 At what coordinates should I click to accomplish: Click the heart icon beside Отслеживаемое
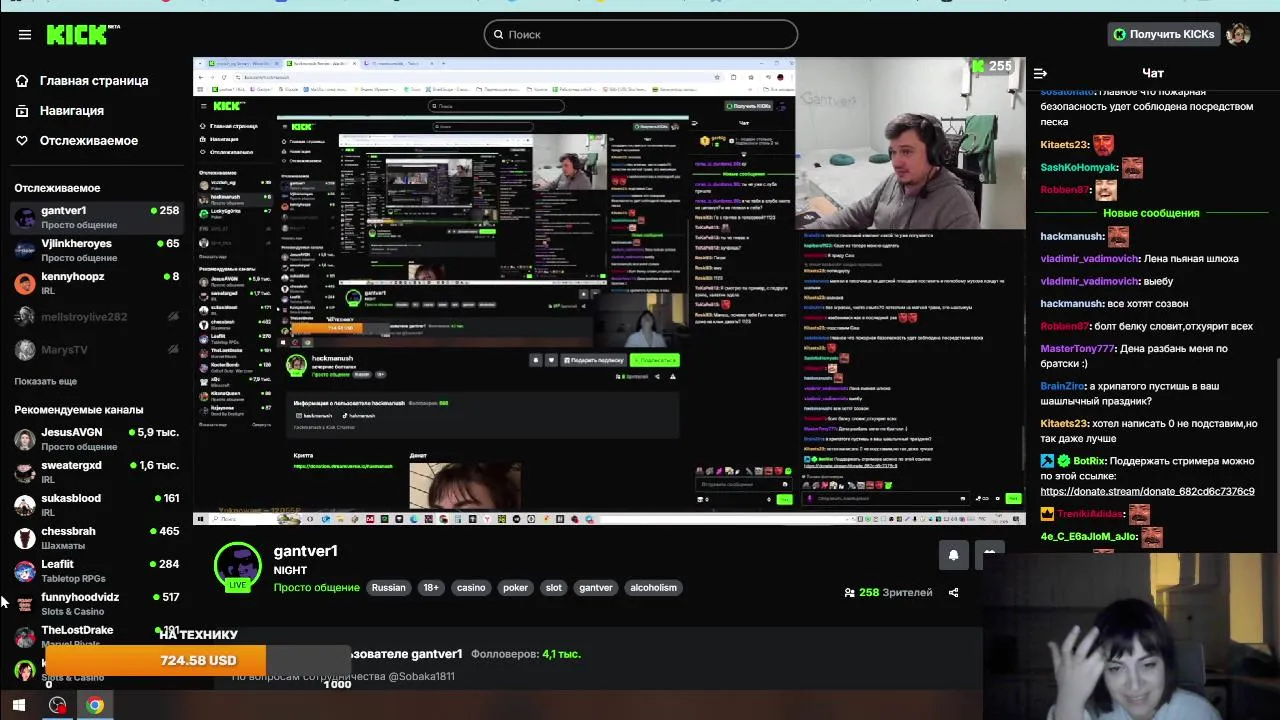pos(22,141)
